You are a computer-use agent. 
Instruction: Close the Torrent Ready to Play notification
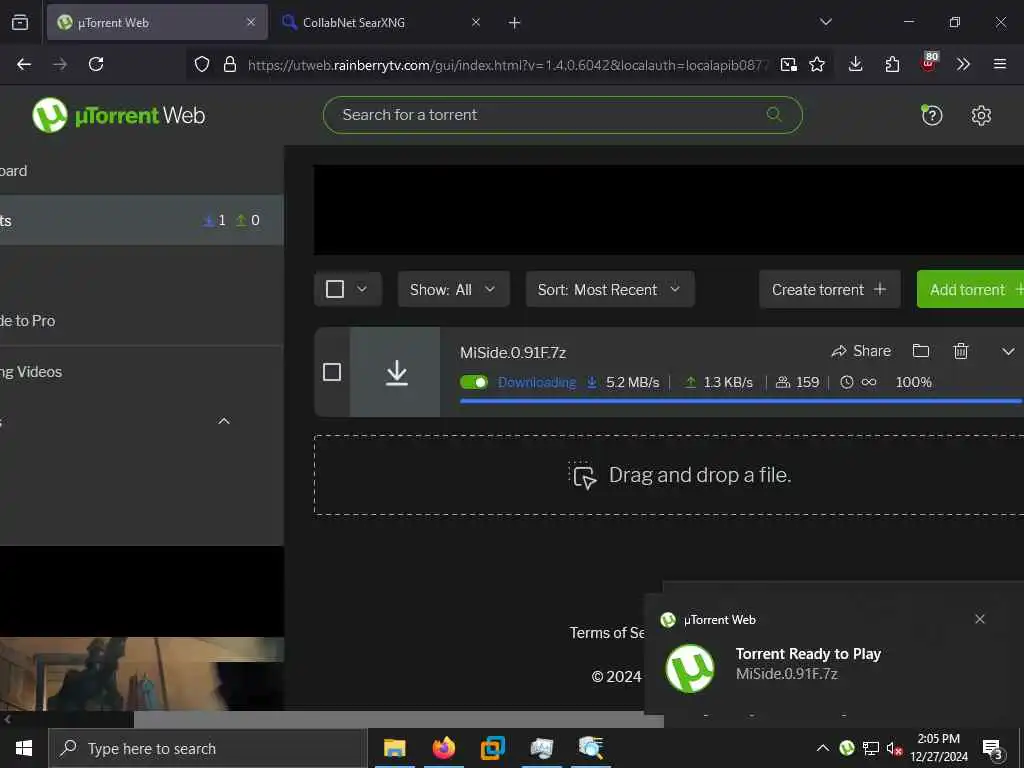980,619
